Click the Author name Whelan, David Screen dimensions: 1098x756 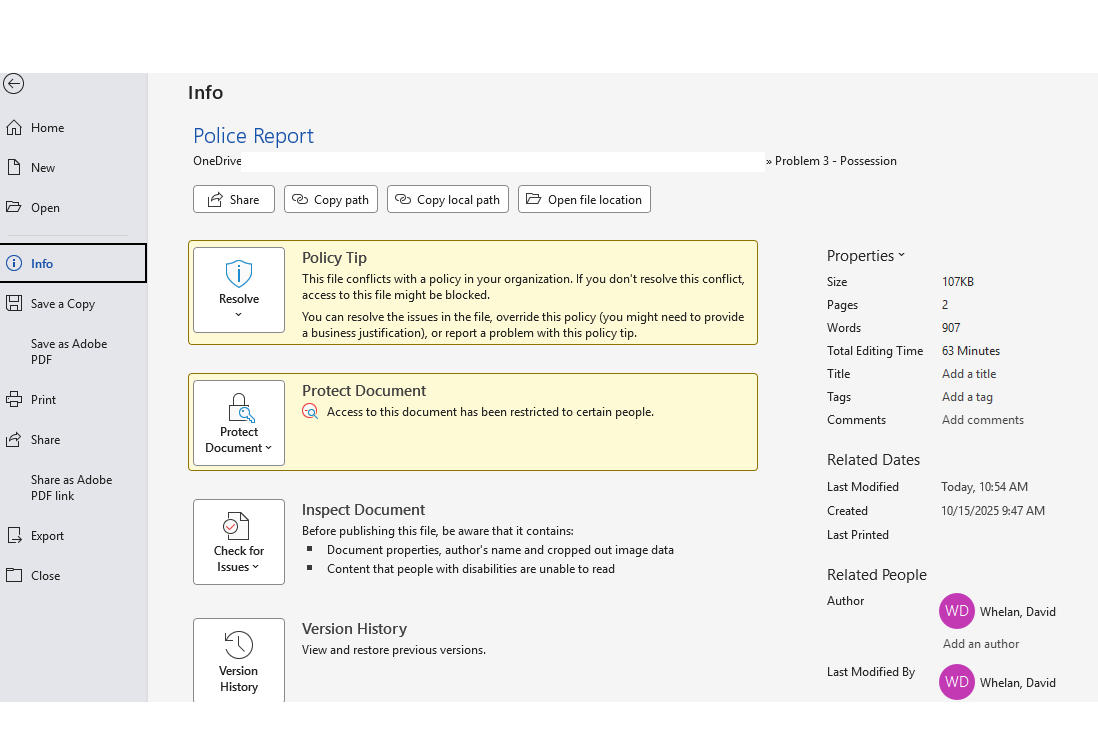coord(1017,612)
